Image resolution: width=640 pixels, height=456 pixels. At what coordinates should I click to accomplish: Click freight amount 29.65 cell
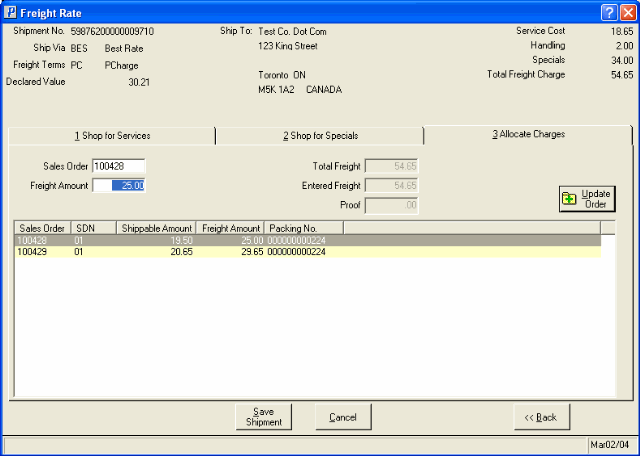tap(252, 252)
